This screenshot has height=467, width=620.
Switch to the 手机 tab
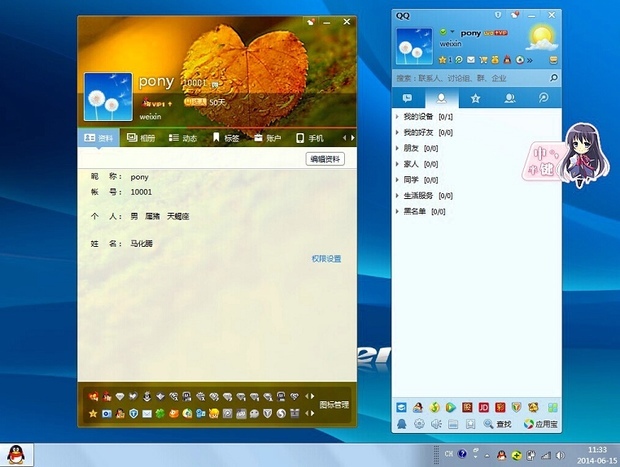pyautogui.click(x=310, y=138)
